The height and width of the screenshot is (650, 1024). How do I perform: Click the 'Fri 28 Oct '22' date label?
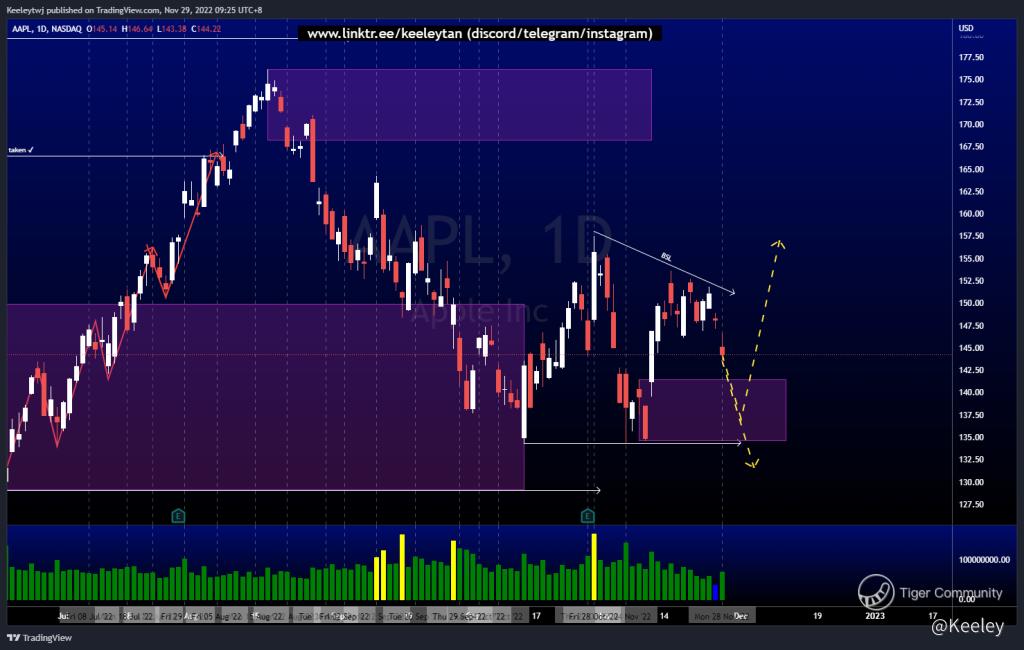593,616
